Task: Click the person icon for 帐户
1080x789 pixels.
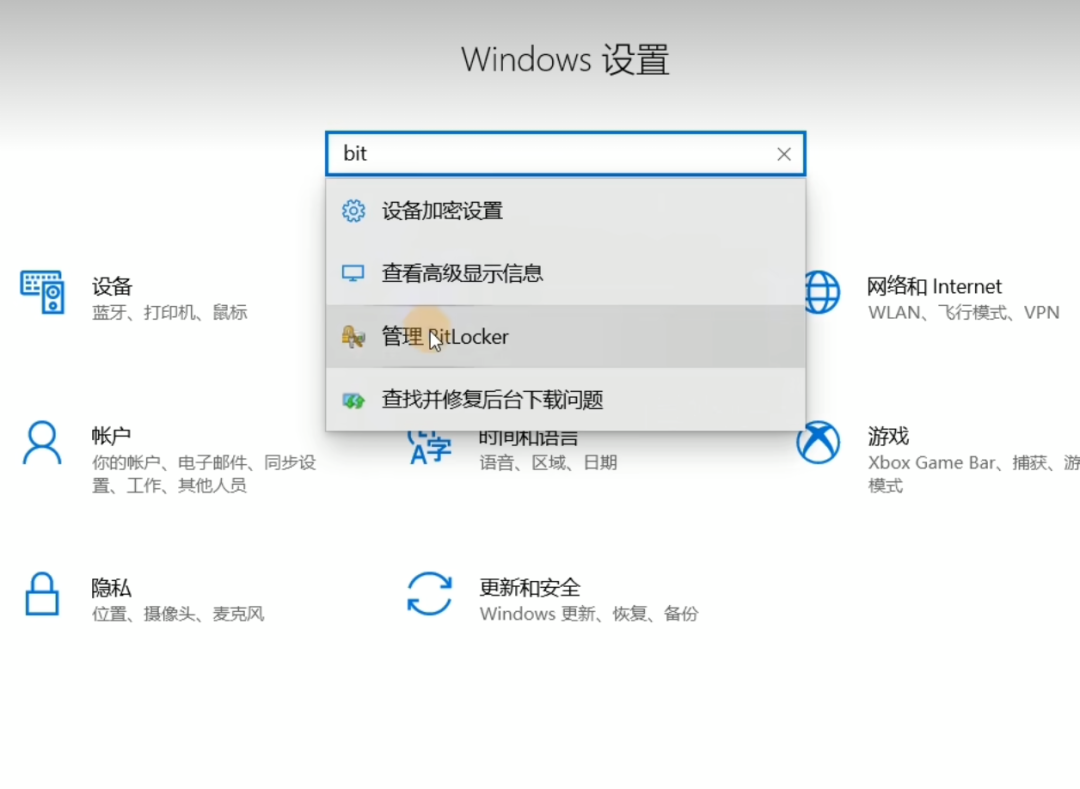Action: (42, 443)
